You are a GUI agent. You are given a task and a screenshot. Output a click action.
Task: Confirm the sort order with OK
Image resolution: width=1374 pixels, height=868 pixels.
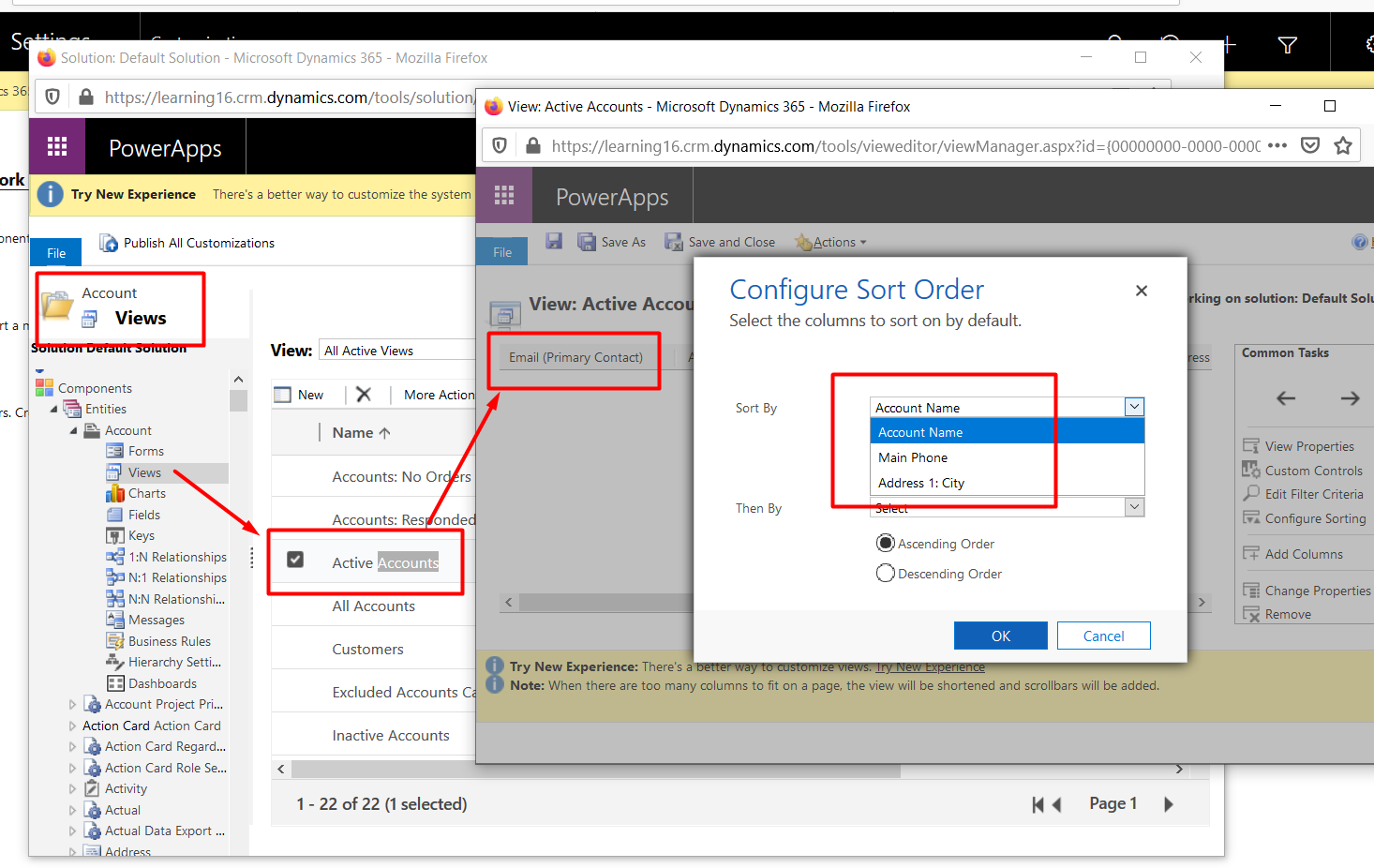(x=1000, y=636)
